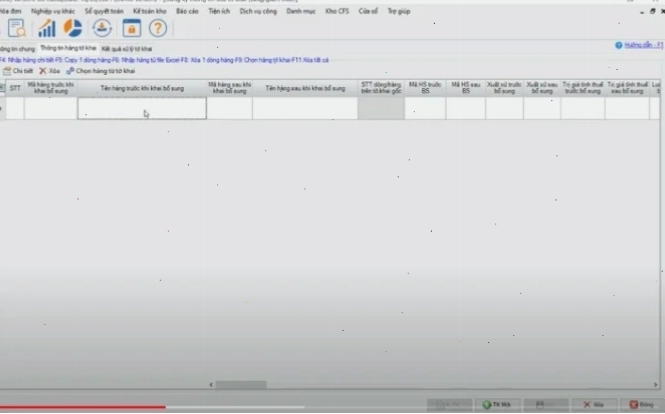
Task: Open the Báo cáo menu
Action: click(x=187, y=11)
